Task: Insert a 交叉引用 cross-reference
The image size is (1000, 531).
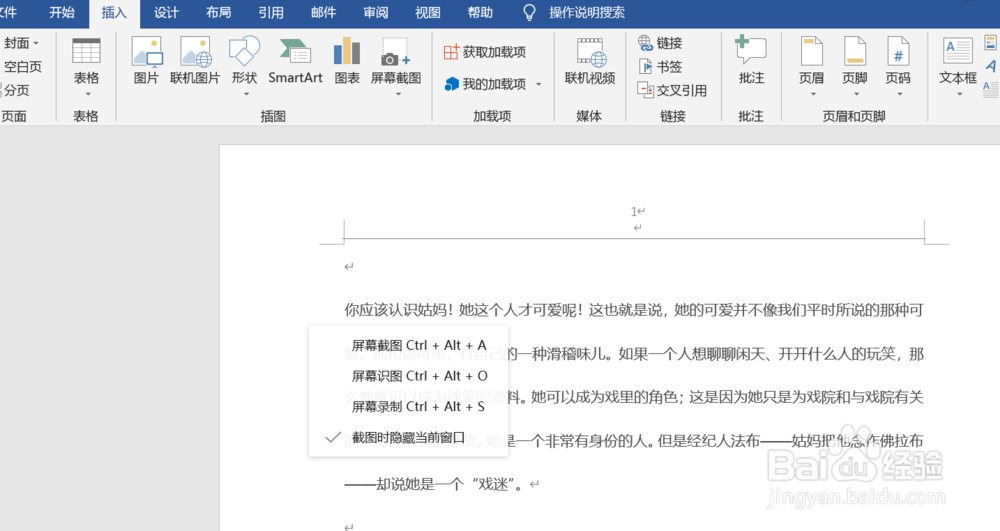Action: click(672, 91)
